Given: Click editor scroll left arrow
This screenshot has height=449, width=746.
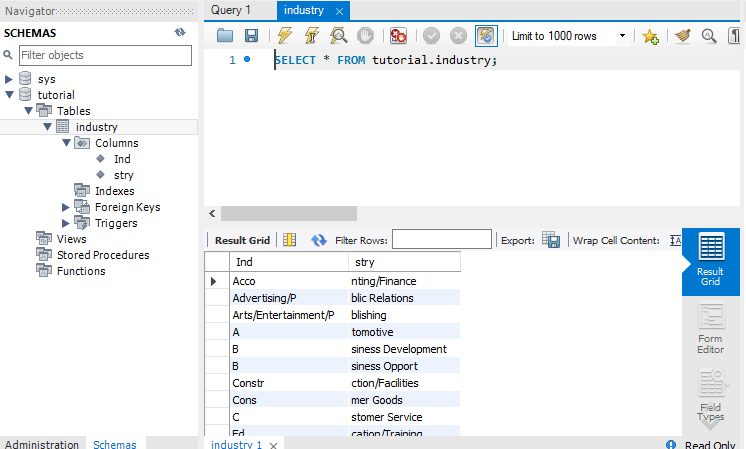Looking at the screenshot, I should tap(212, 214).
